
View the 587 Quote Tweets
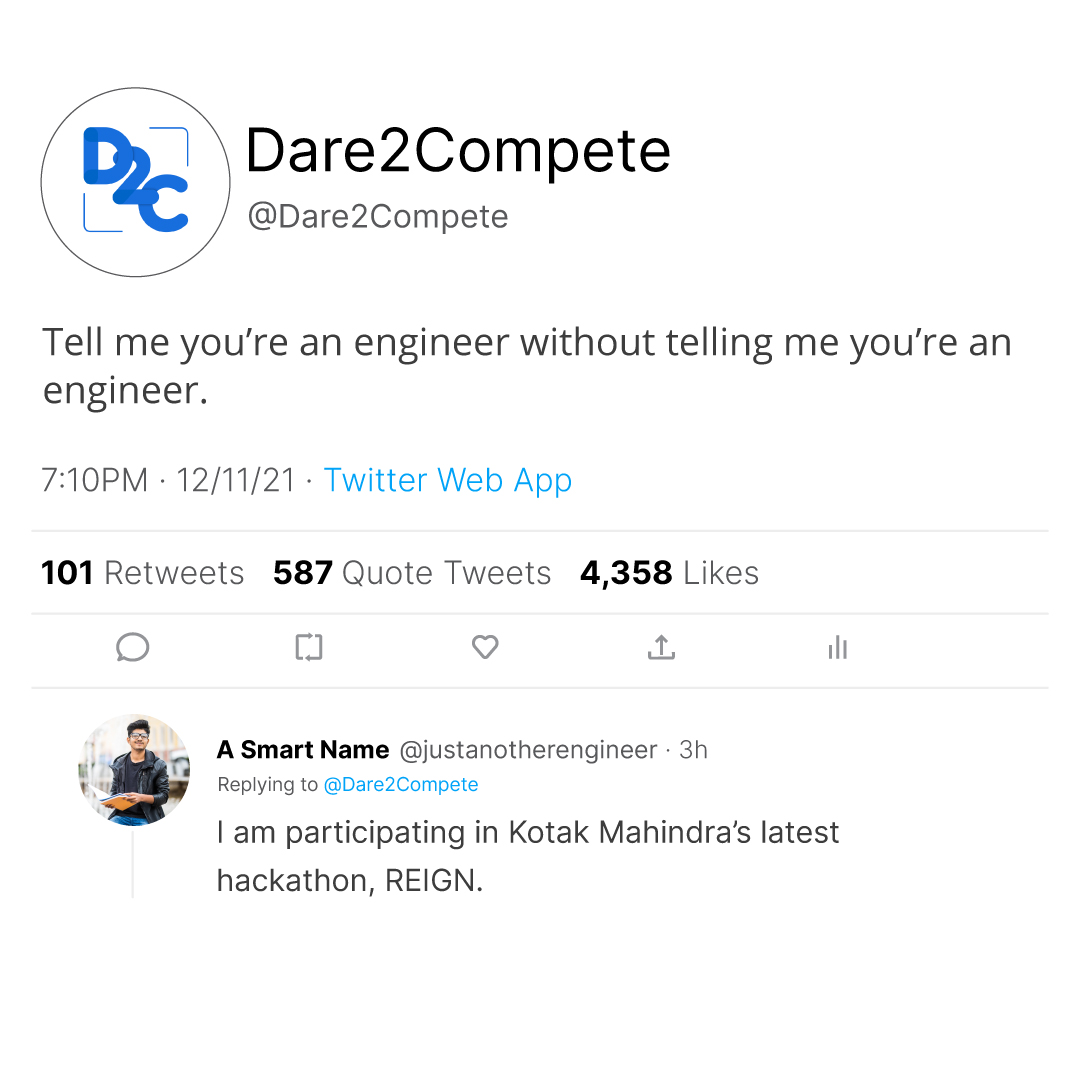412,573
